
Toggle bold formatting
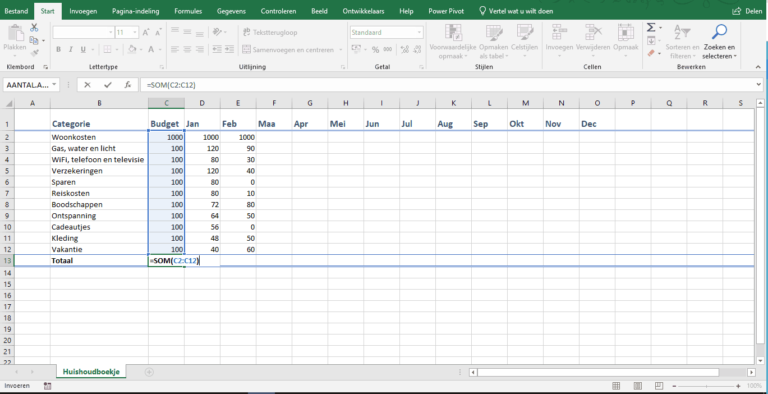tap(58, 49)
